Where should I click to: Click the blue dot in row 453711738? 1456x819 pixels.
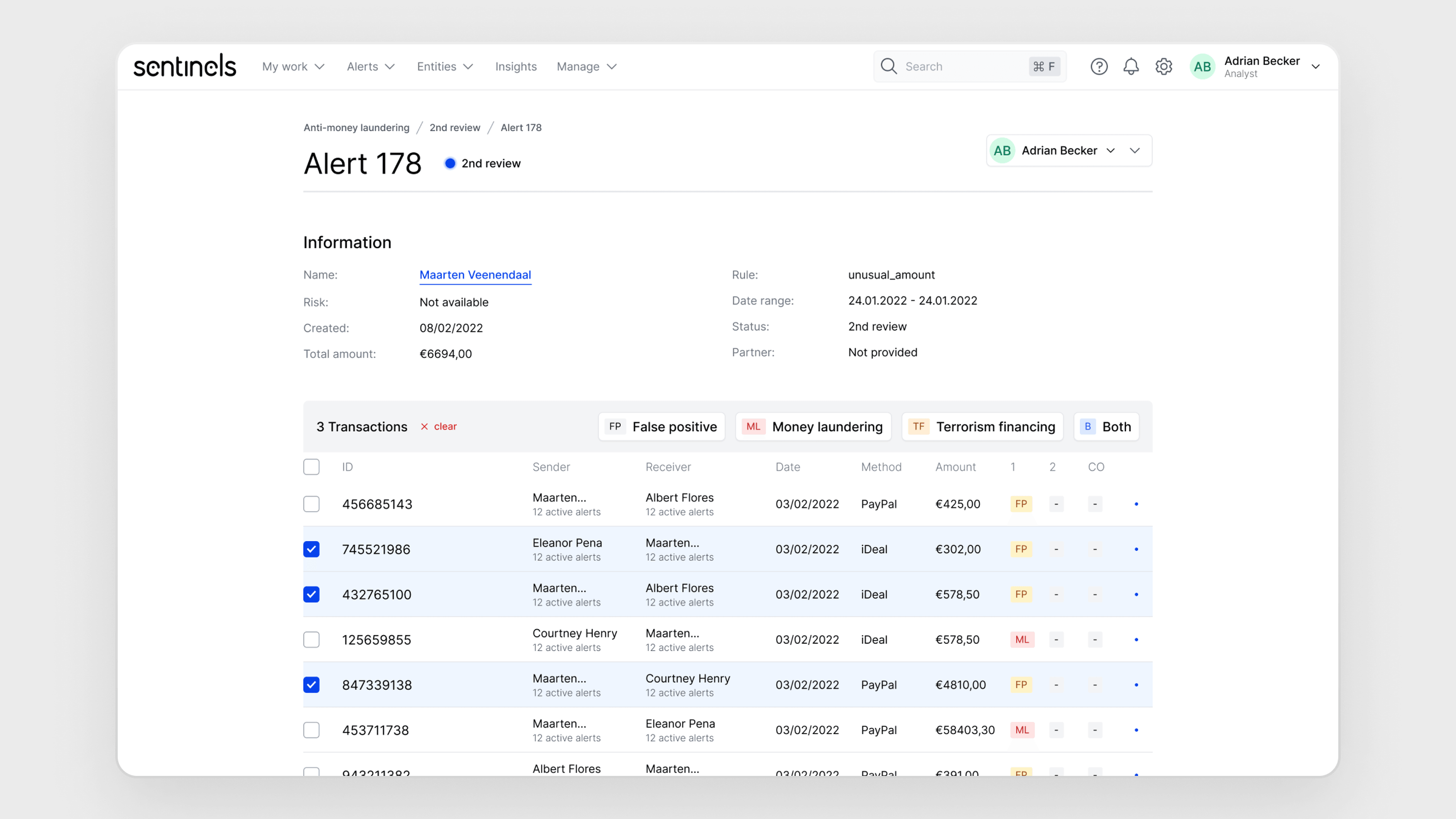[1136, 730]
